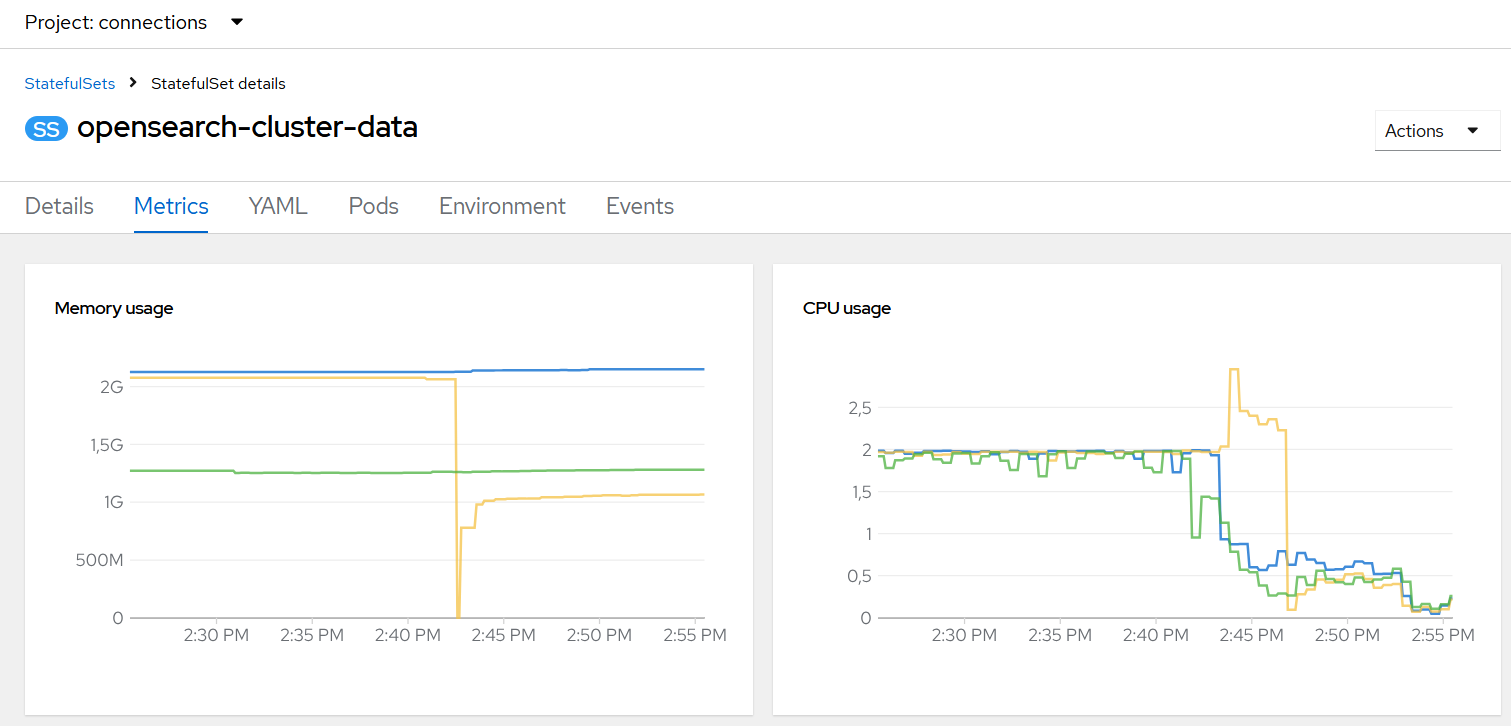
Task: Click the Actions dropdown arrow icon
Action: click(1472, 130)
